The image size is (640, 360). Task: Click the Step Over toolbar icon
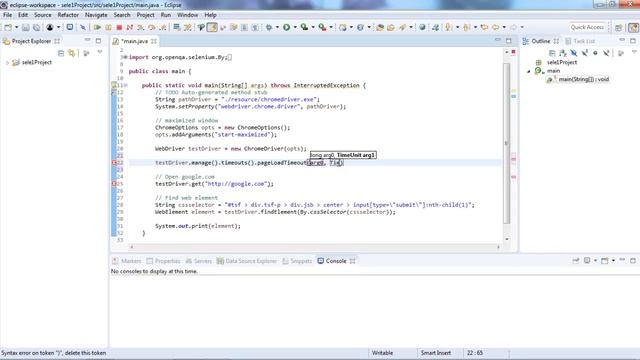coord(151,27)
